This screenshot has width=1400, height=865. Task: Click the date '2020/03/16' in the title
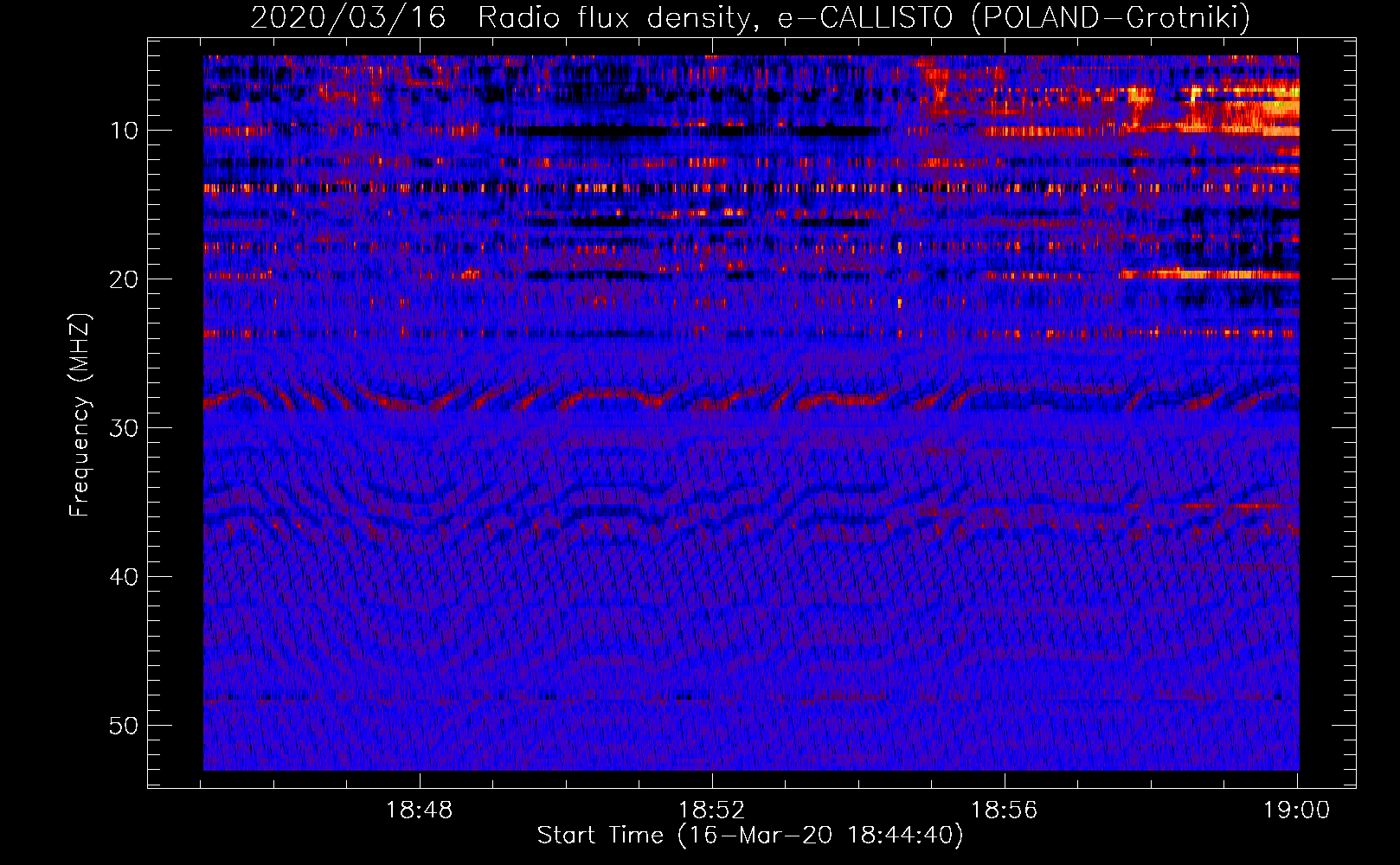348,17
